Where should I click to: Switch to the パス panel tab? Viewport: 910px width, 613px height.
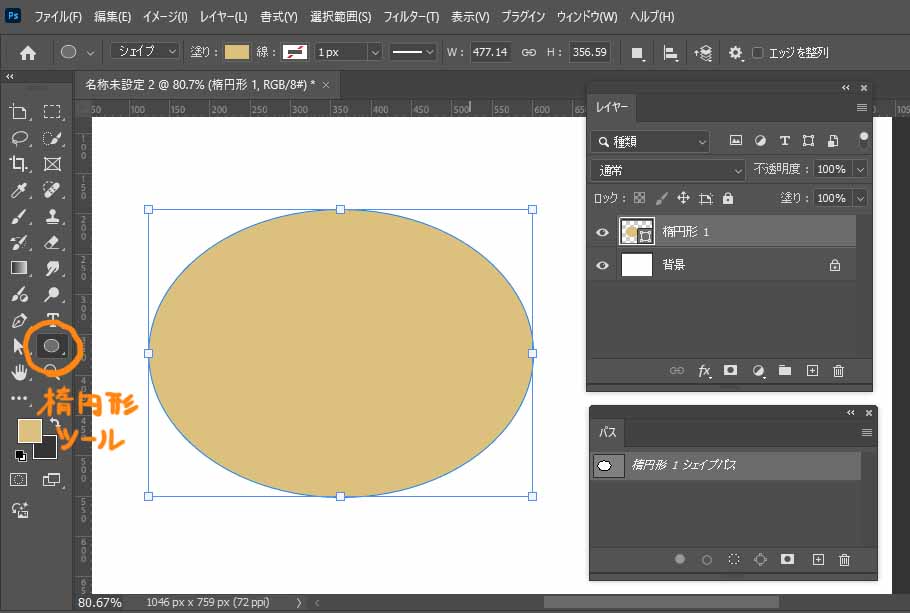tap(608, 433)
